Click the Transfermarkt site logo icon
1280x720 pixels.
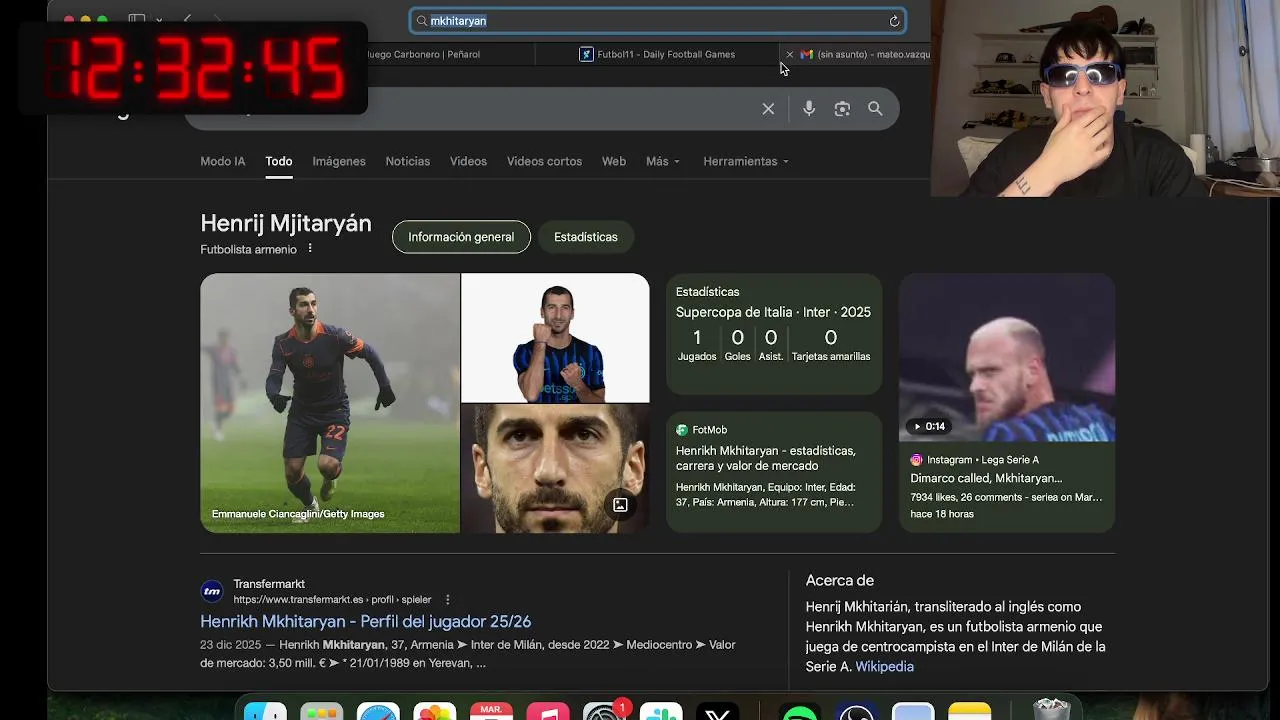point(212,591)
